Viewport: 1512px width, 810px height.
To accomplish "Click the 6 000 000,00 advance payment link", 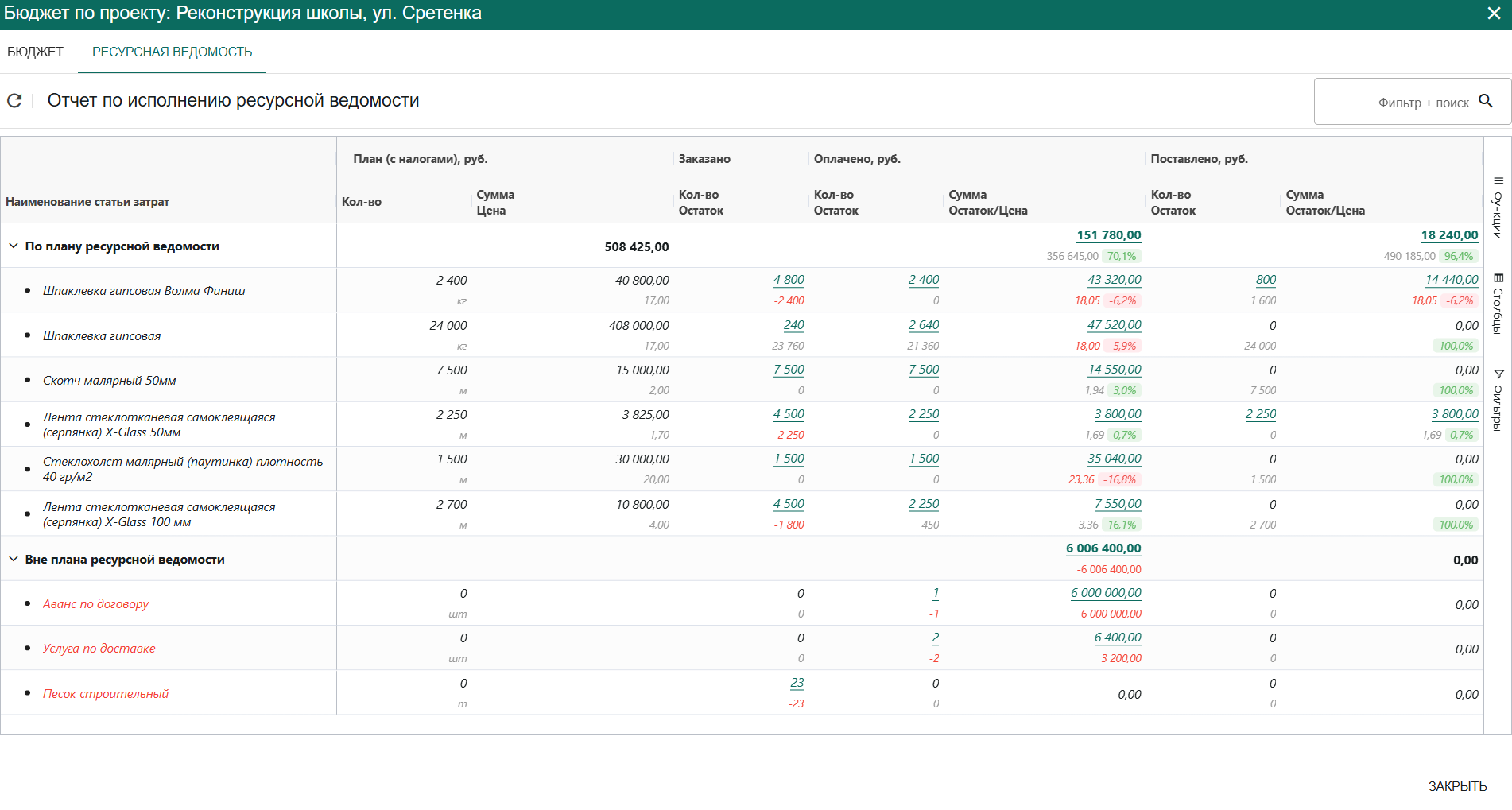I will [x=1105, y=593].
